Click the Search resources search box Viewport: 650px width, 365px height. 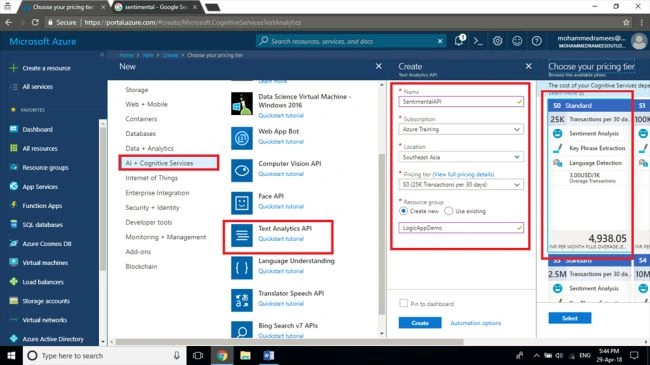coord(351,41)
